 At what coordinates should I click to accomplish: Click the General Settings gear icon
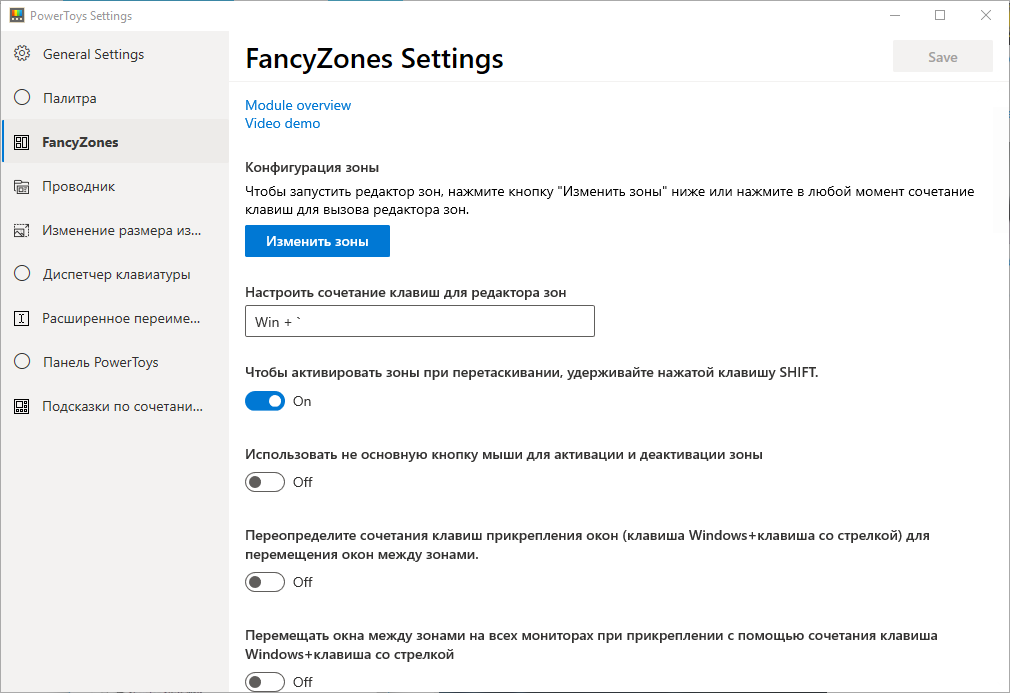[x=22, y=54]
